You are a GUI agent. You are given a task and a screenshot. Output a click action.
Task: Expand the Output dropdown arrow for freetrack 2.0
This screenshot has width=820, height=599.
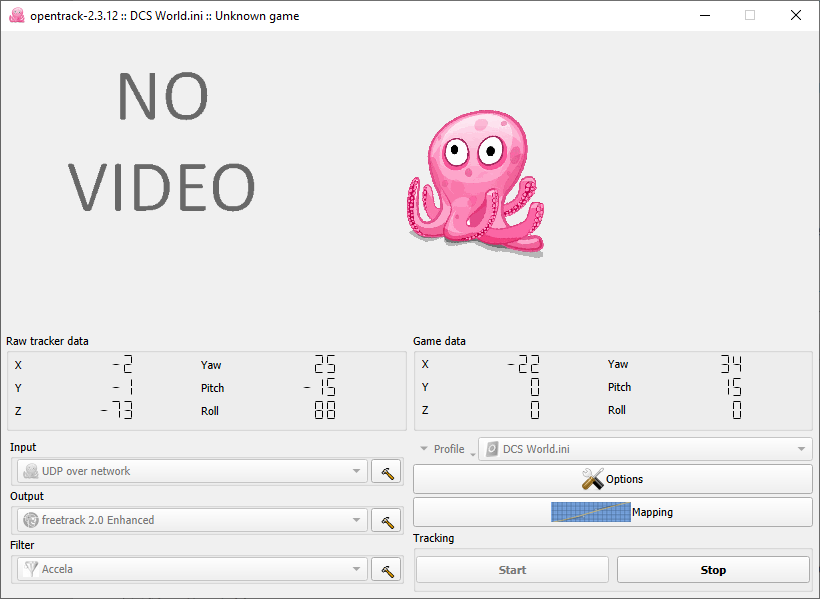tap(357, 520)
